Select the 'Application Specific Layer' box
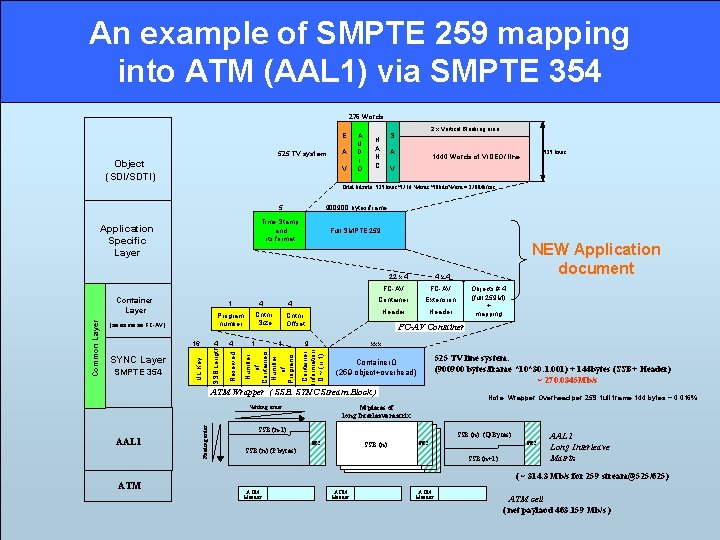720x540 pixels. pos(128,242)
